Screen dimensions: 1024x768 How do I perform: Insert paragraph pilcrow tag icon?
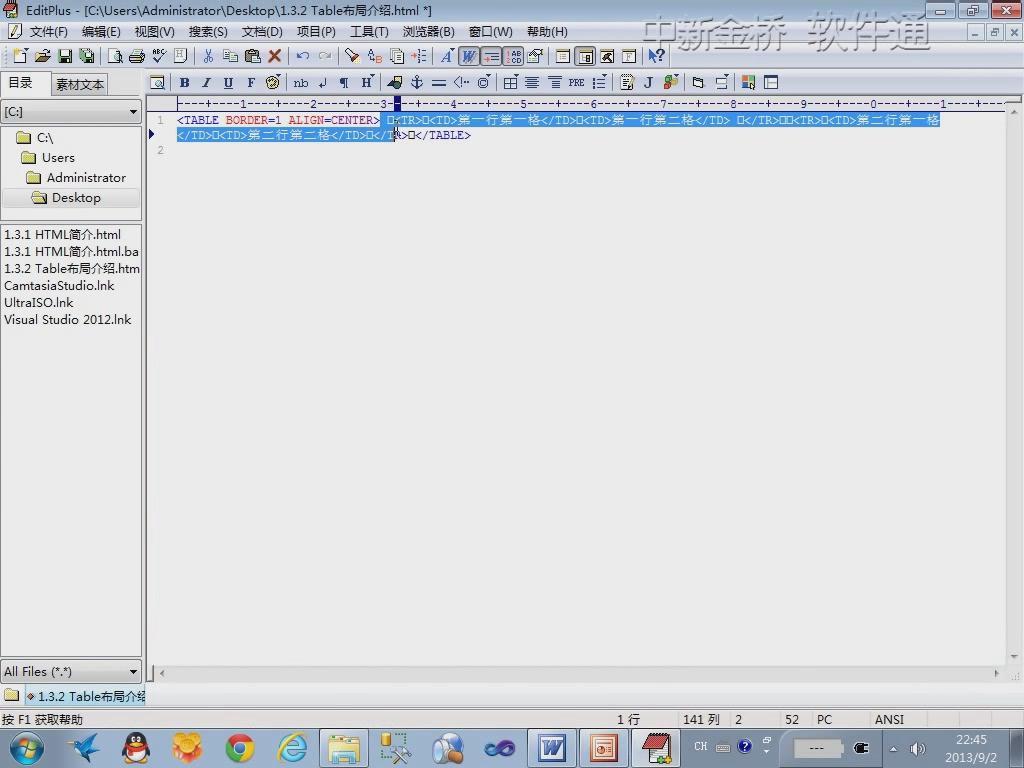[x=344, y=83]
